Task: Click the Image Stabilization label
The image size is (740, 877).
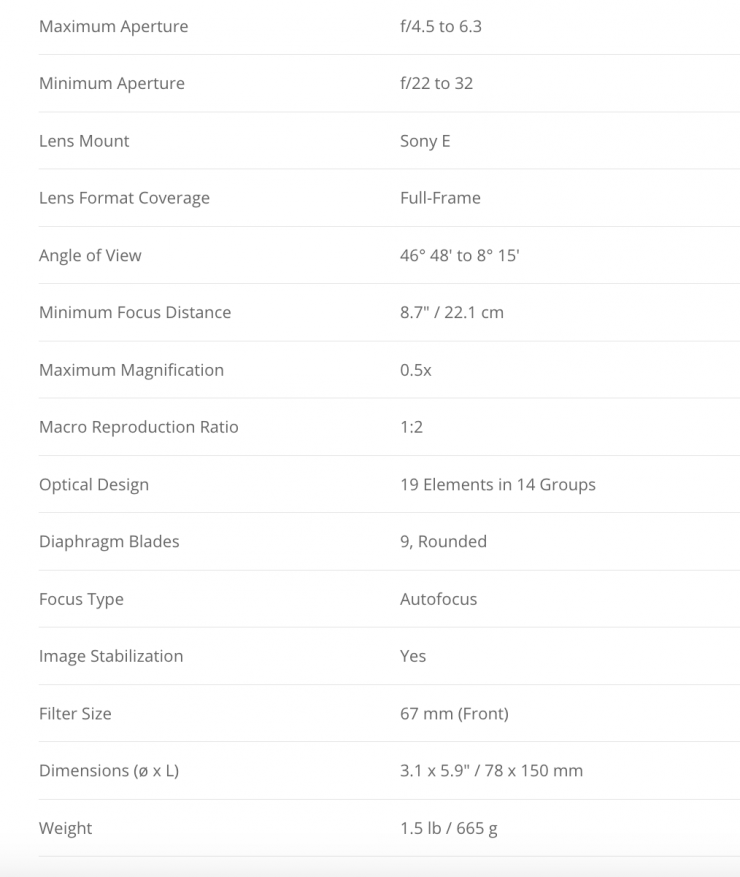Action: tap(111, 656)
